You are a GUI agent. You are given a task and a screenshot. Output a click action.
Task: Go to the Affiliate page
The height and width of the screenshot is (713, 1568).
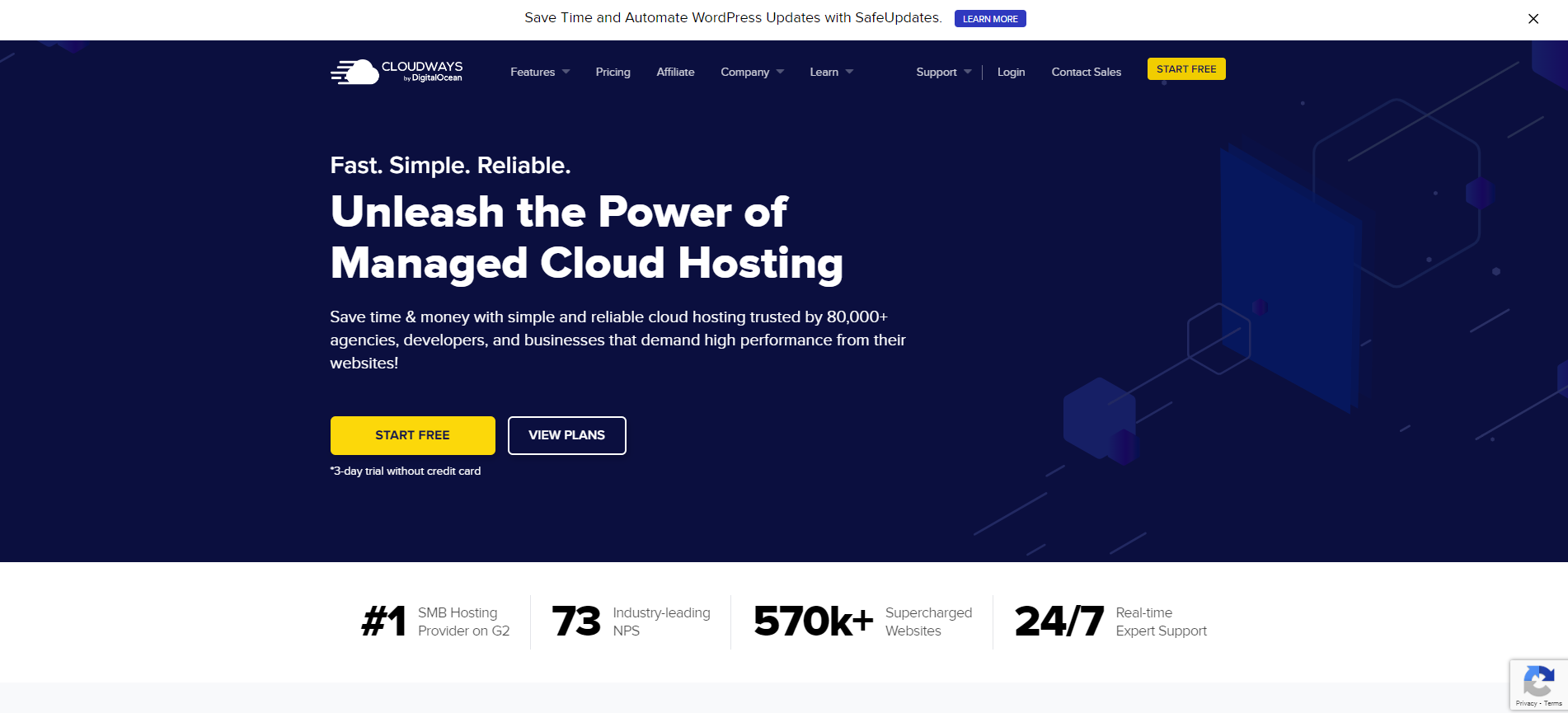click(x=675, y=72)
